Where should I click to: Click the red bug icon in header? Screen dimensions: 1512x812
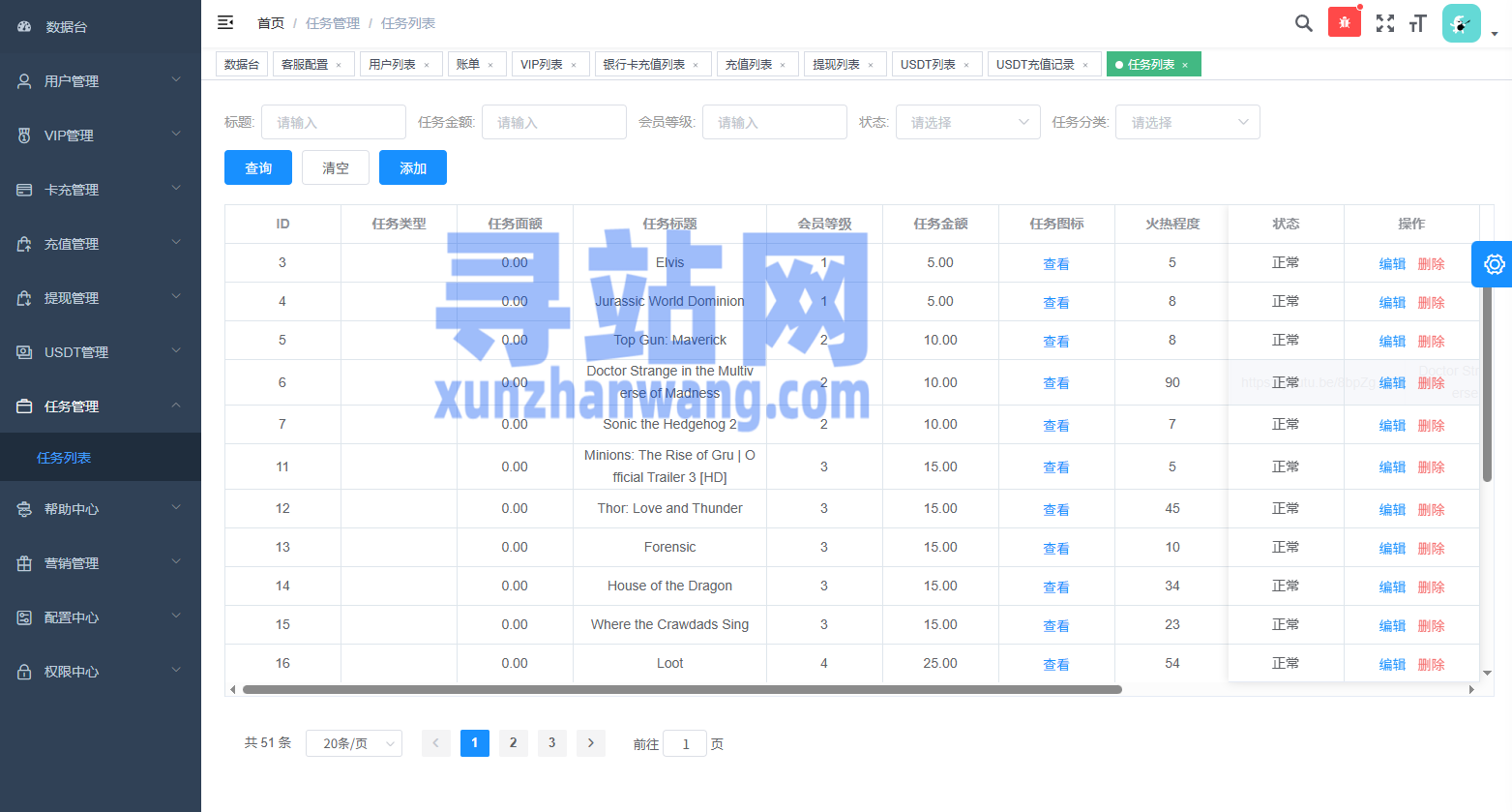point(1344,22)
